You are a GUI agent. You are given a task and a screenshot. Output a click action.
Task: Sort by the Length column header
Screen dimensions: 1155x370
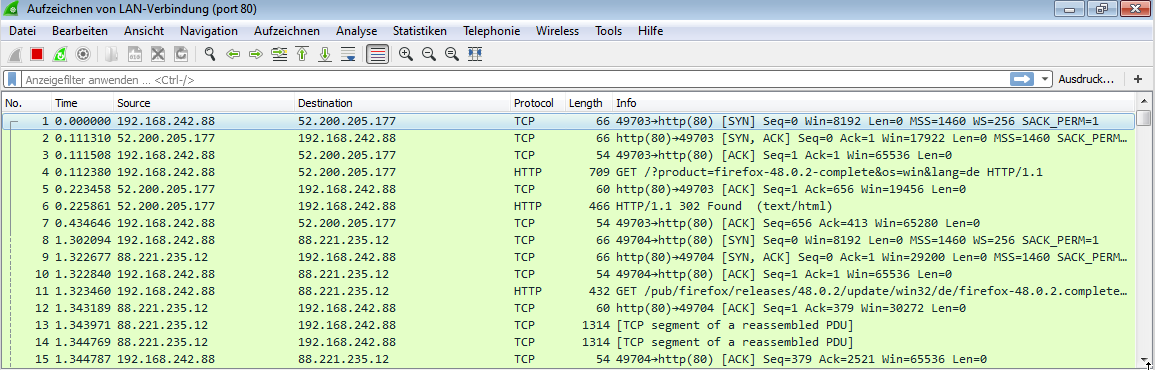point(588,103)
